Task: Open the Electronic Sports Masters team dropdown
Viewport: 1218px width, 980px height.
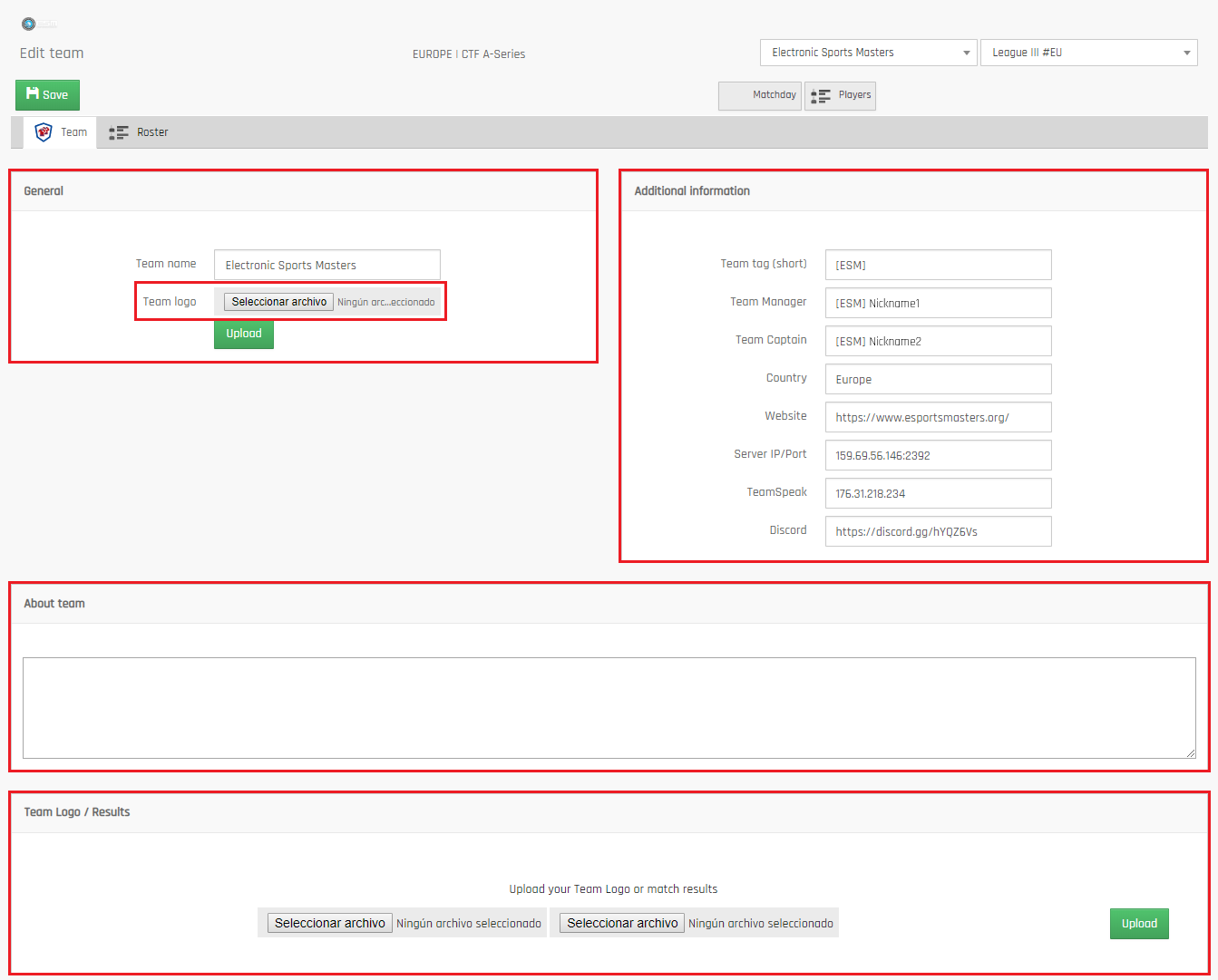Action: [x=869, y=53]
